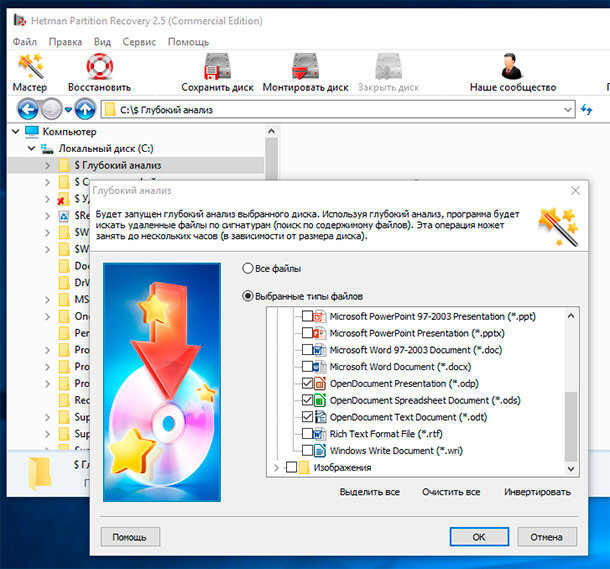Check the Word Document (*.docx) checkbox
This screenshot has width=610, height=569.
point(307,366)
